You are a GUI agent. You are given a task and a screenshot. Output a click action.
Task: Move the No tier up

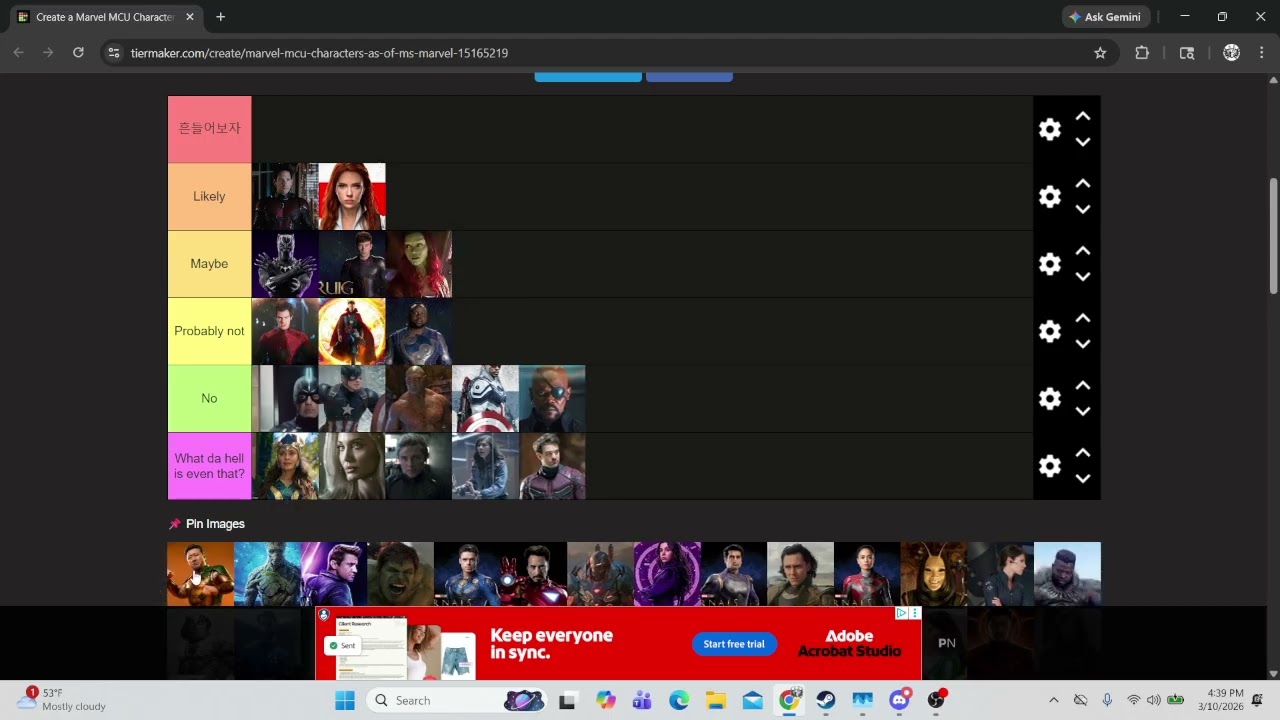[1082, 385]
